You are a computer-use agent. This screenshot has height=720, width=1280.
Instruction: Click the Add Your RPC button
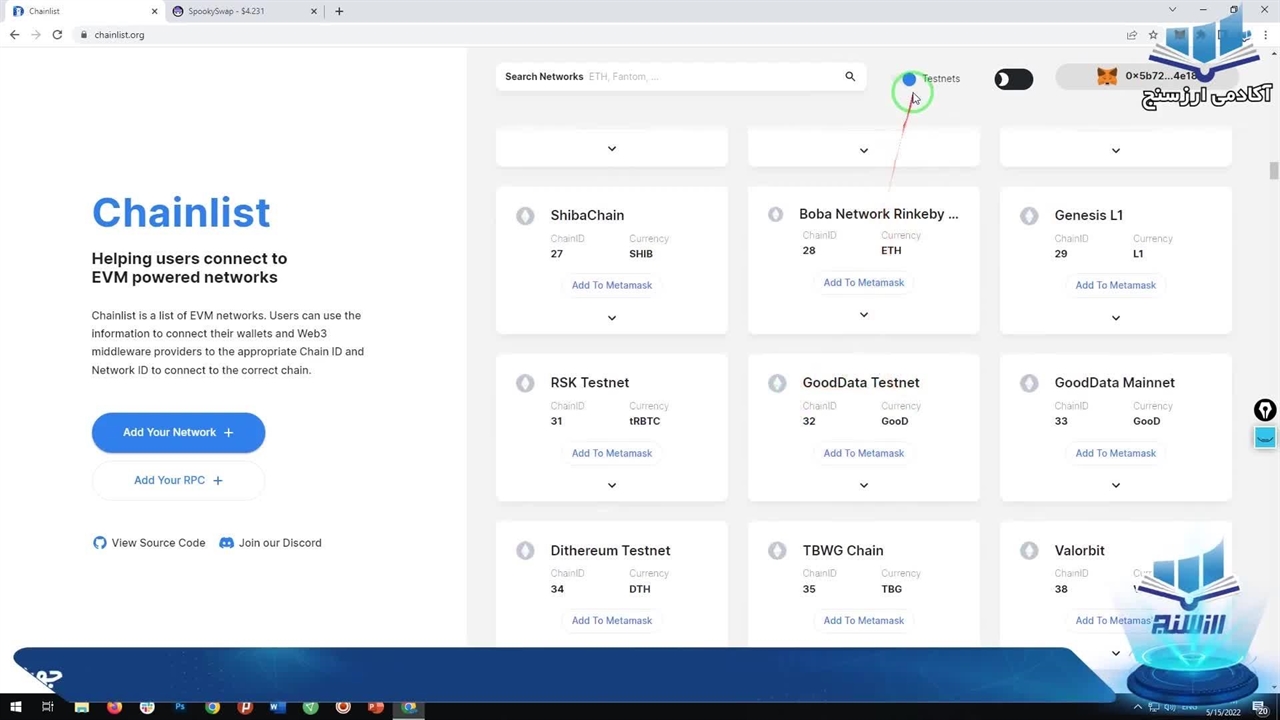(178, 480)
